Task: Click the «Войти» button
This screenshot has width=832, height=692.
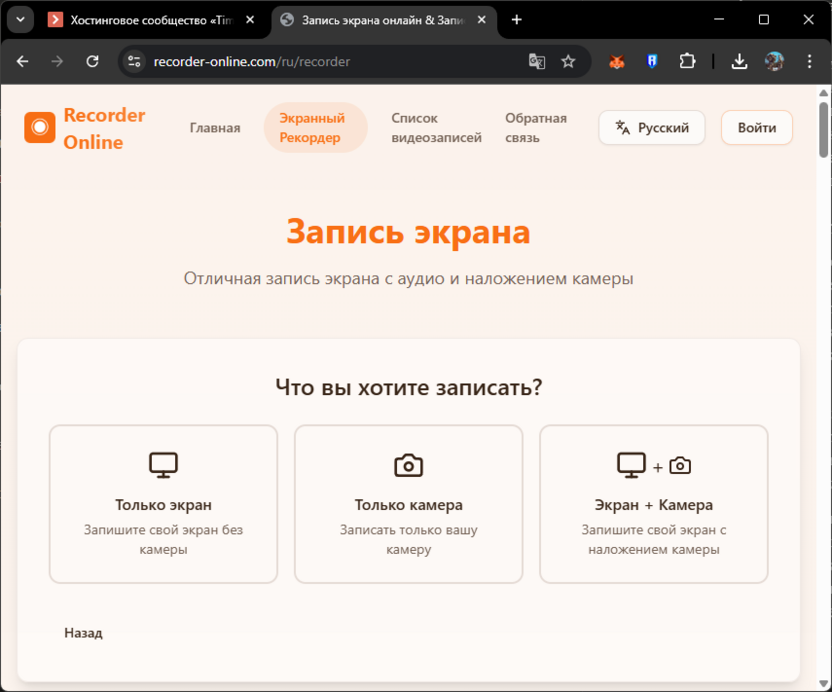Action: coord(756,127)
